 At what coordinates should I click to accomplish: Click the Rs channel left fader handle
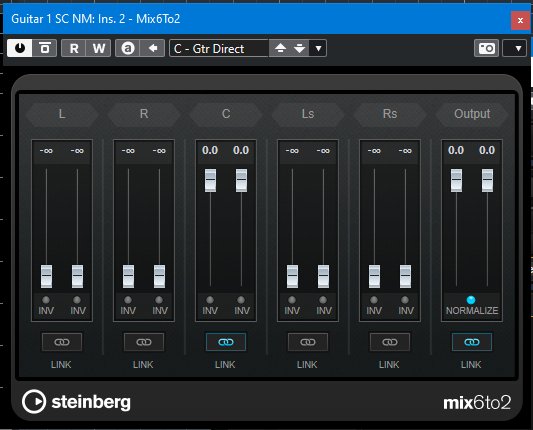click(374, 276)
